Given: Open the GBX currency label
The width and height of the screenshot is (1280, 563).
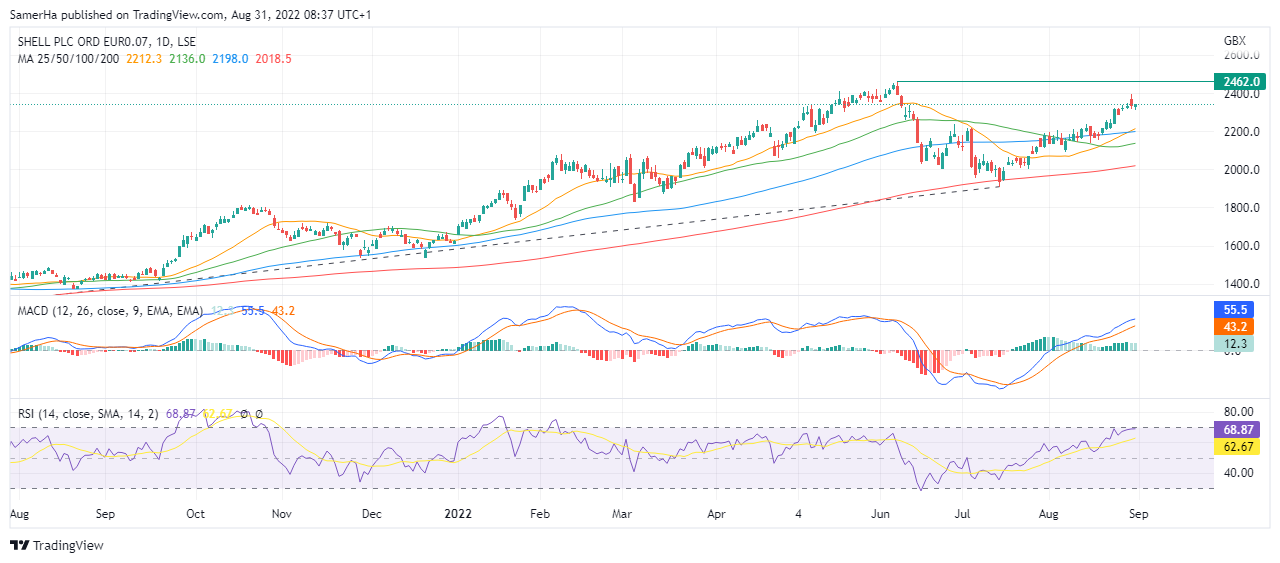Looking at the screenshot, I should click(x=1235, y=41).
